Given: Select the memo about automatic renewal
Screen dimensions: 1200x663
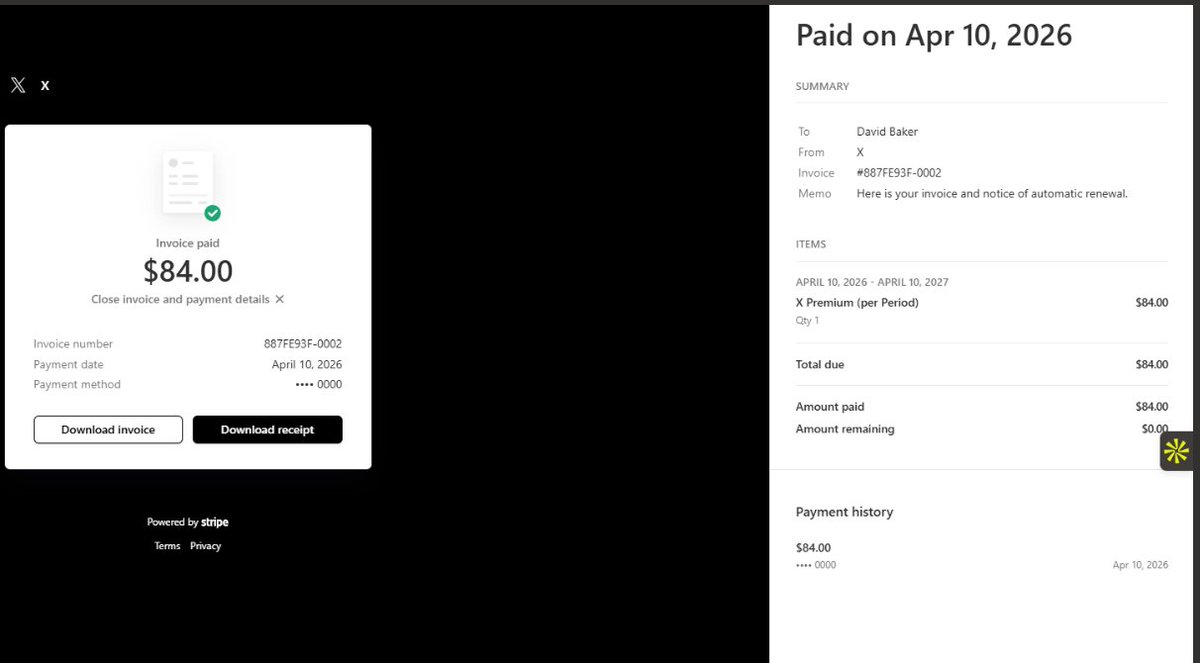Looking at the screenshot, I should point(992,194).
